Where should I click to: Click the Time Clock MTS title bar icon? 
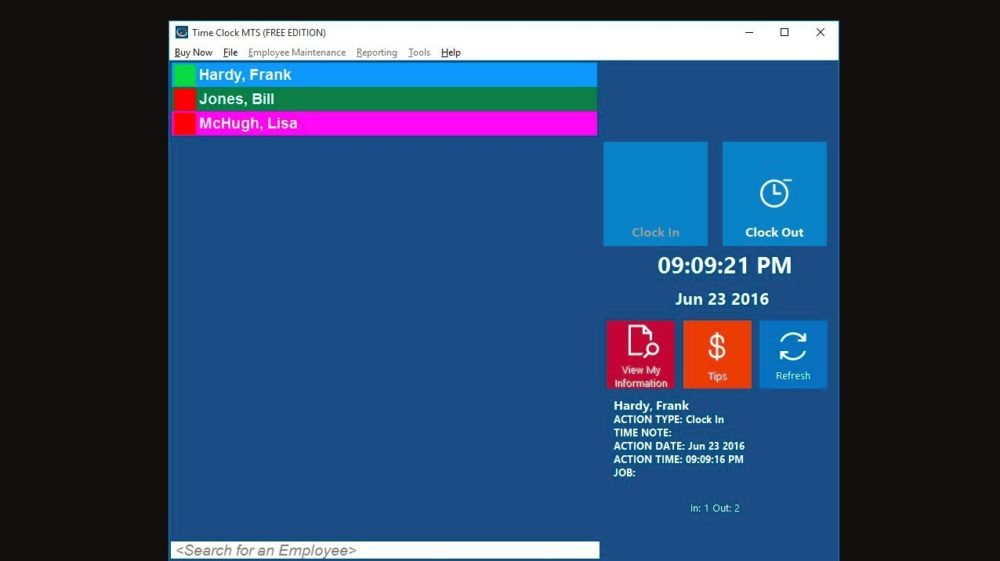click(181, 32)
